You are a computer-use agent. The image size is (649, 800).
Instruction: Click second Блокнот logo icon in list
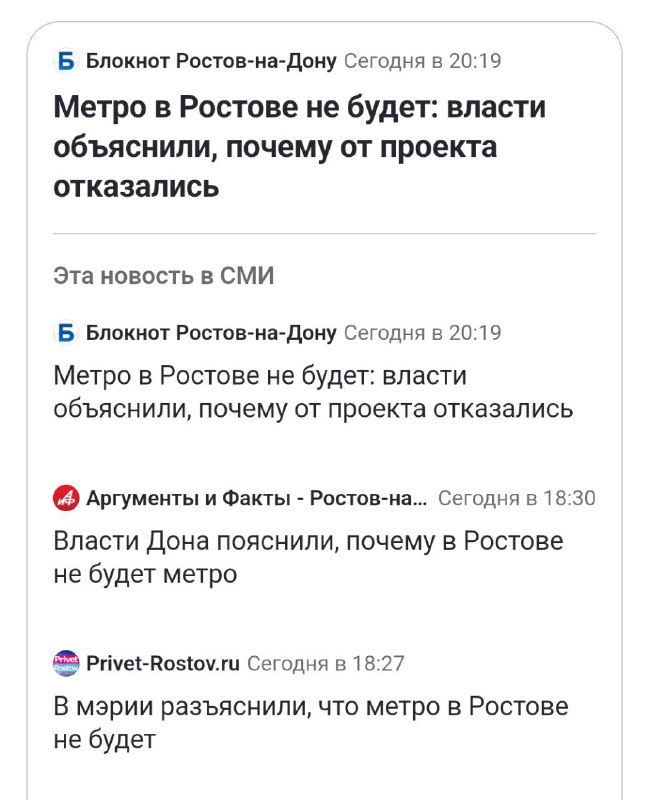coord(66,333)
